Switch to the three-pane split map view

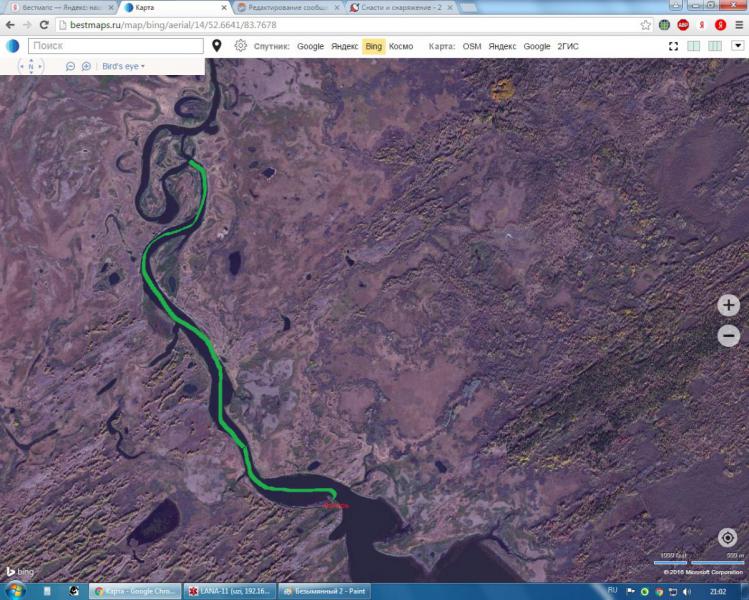715,46
